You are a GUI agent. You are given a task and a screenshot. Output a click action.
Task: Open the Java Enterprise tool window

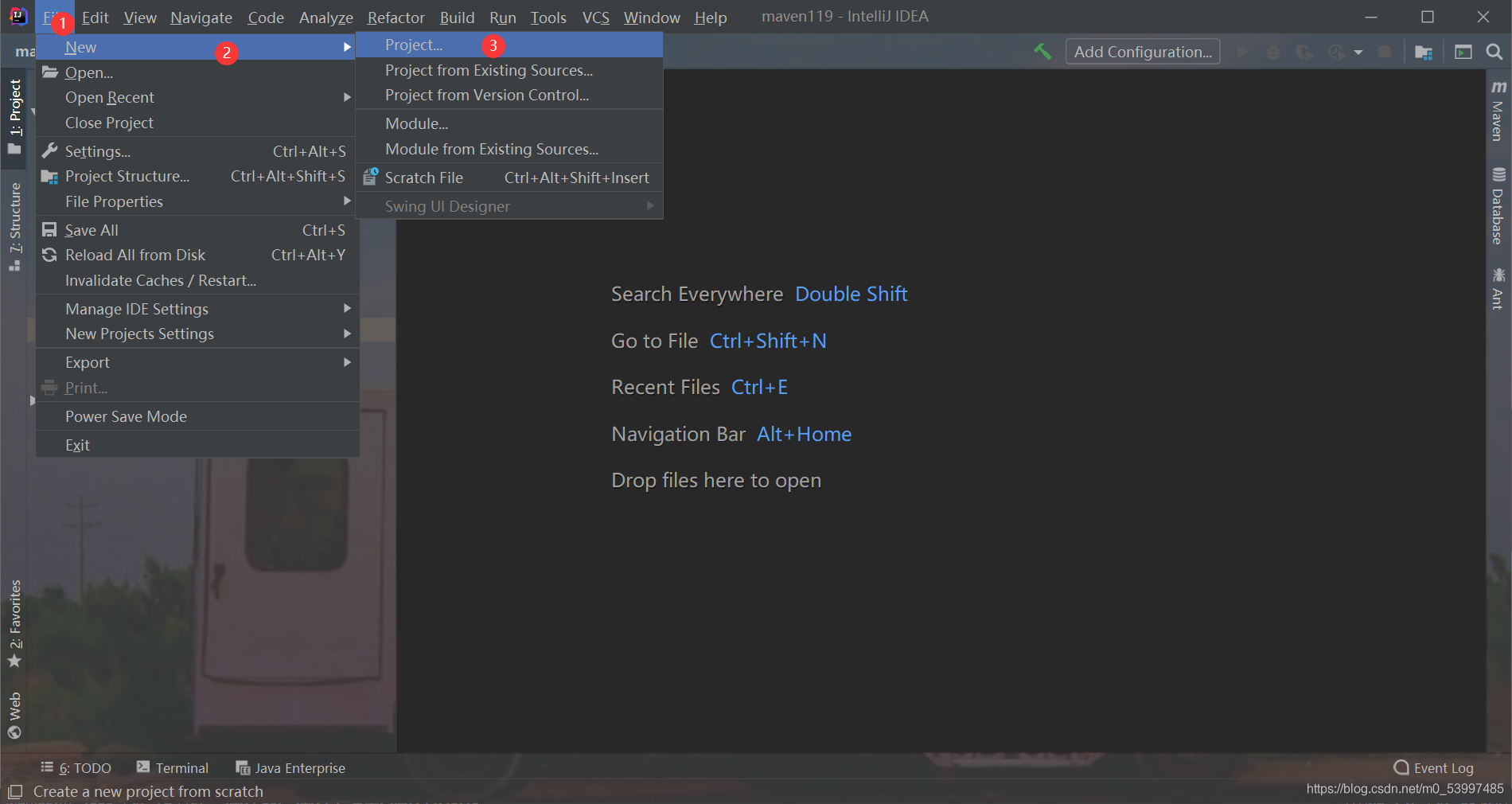tap(290, 768)
